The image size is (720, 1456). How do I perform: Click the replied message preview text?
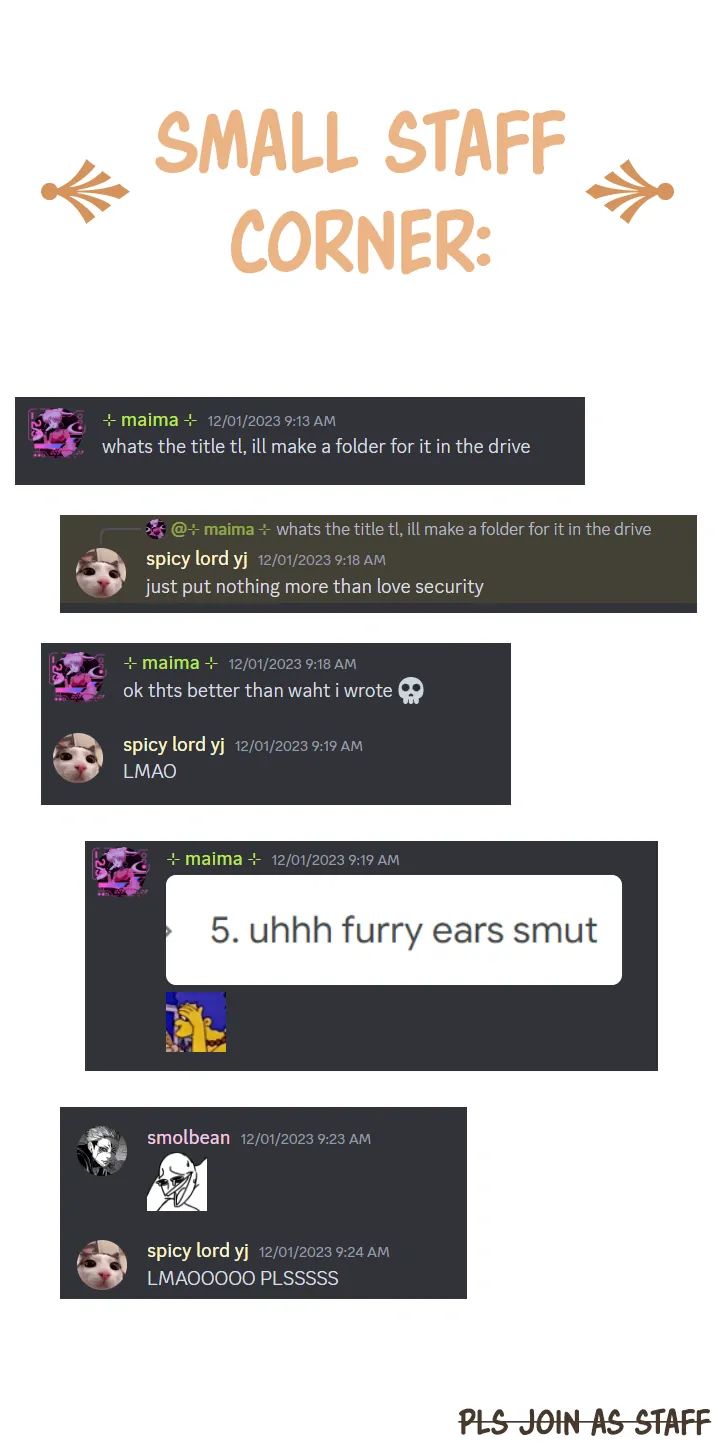click(x=463, y=529)
